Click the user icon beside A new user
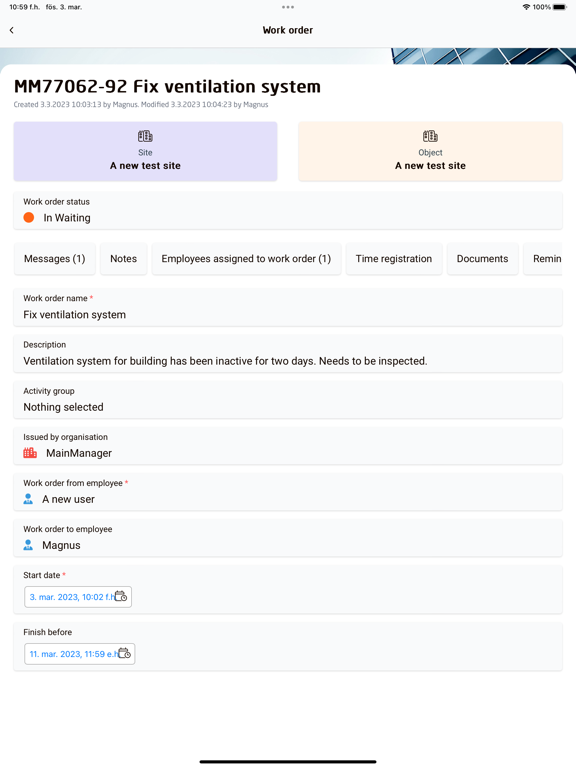This screenshot has width=576, height=768. [x=28, y=499]
